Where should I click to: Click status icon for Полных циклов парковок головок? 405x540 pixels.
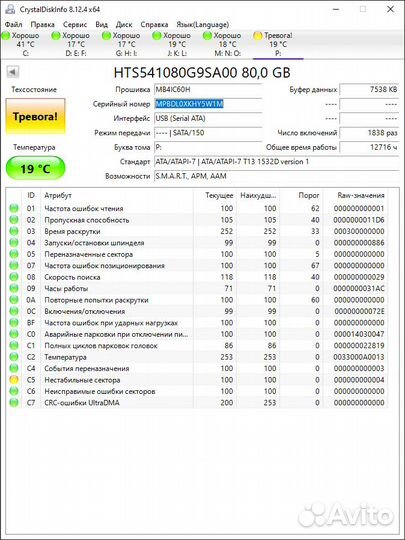pyautogui.click(x=14, y=345)
